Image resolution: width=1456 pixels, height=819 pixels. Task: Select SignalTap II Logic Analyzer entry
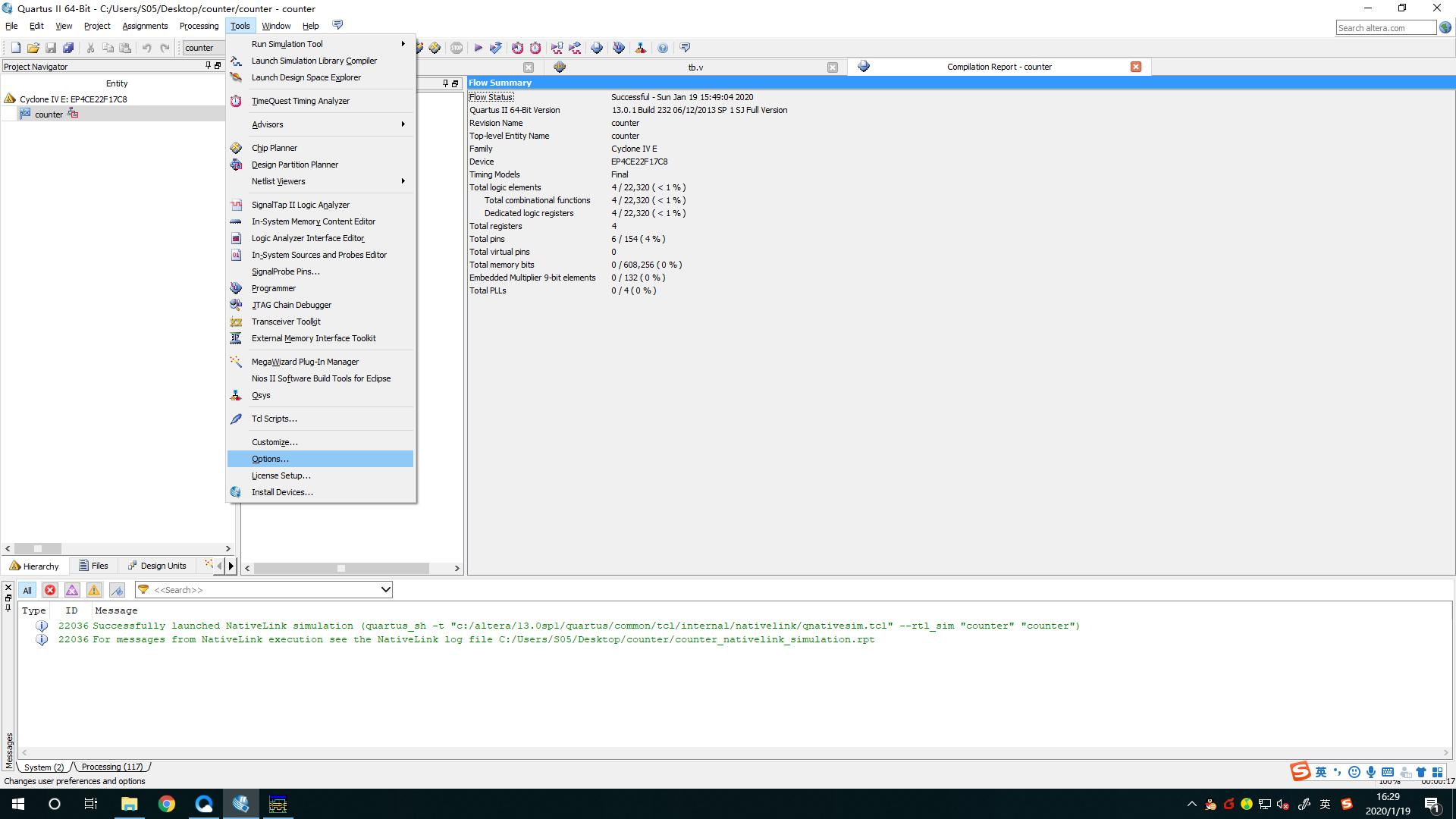[320, 205]
